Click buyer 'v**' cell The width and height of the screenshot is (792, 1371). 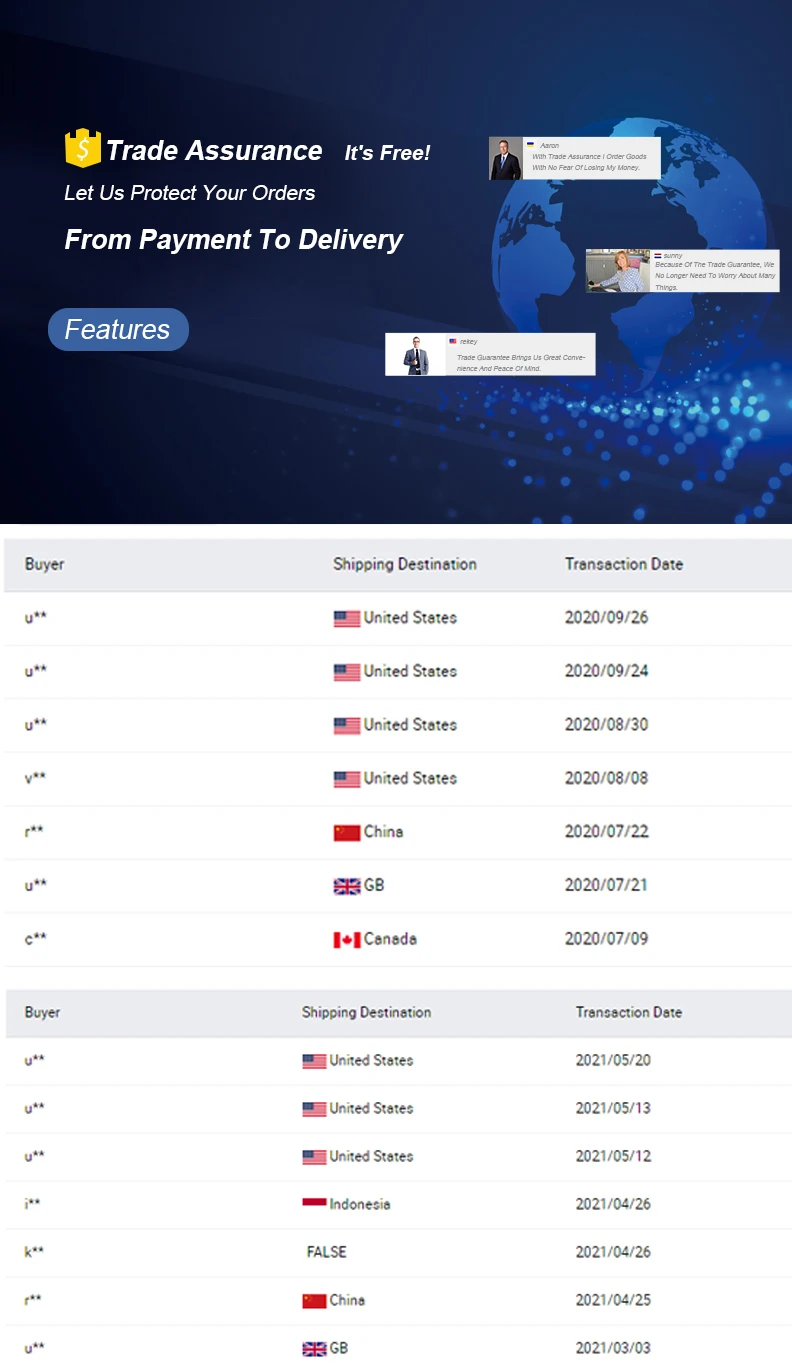point(36,778)
